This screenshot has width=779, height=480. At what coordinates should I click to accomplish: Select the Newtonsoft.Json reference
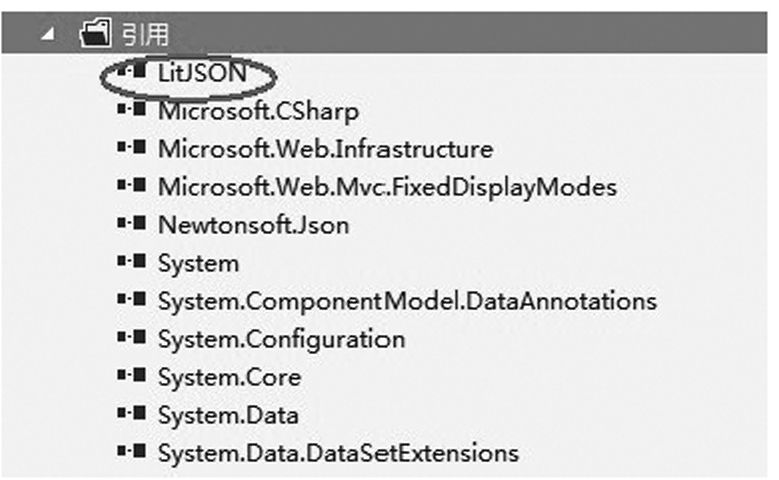click(x=253, y=225)
